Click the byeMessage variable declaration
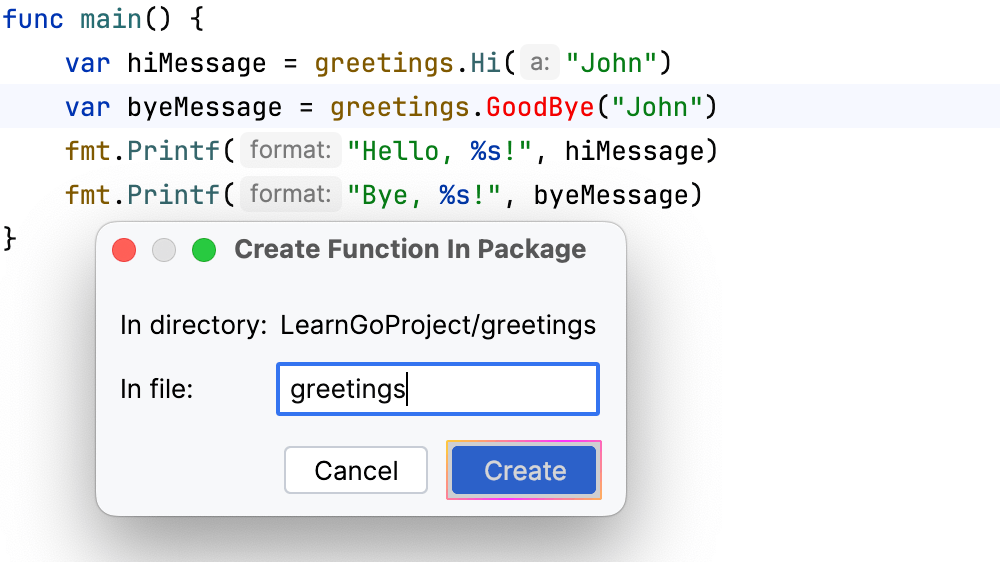The image size is (1000, 562). 204,107
